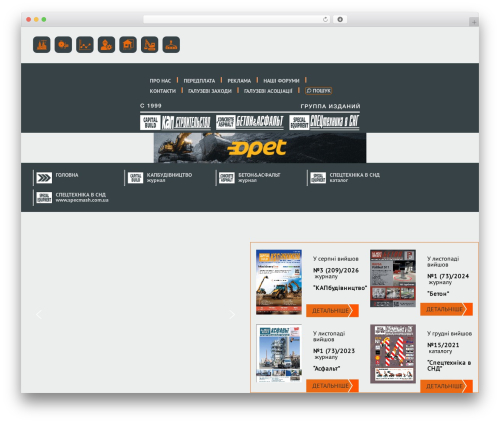Click the icon beside СПЕЦТЕХНІКА В СНД каталог
Image resolution: width=500 pixels, height=423 pixels.
click(x=318, y=178)
